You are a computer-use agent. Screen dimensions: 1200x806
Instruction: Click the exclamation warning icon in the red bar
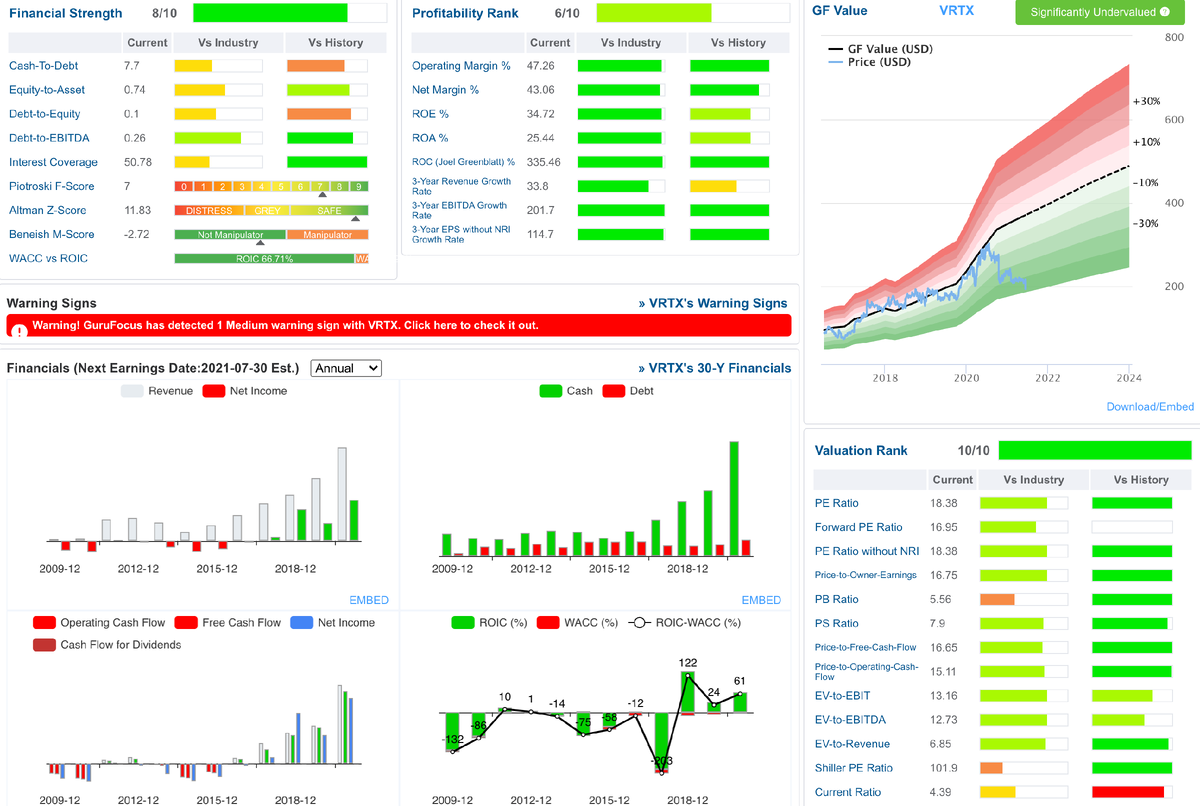(18, 330)
